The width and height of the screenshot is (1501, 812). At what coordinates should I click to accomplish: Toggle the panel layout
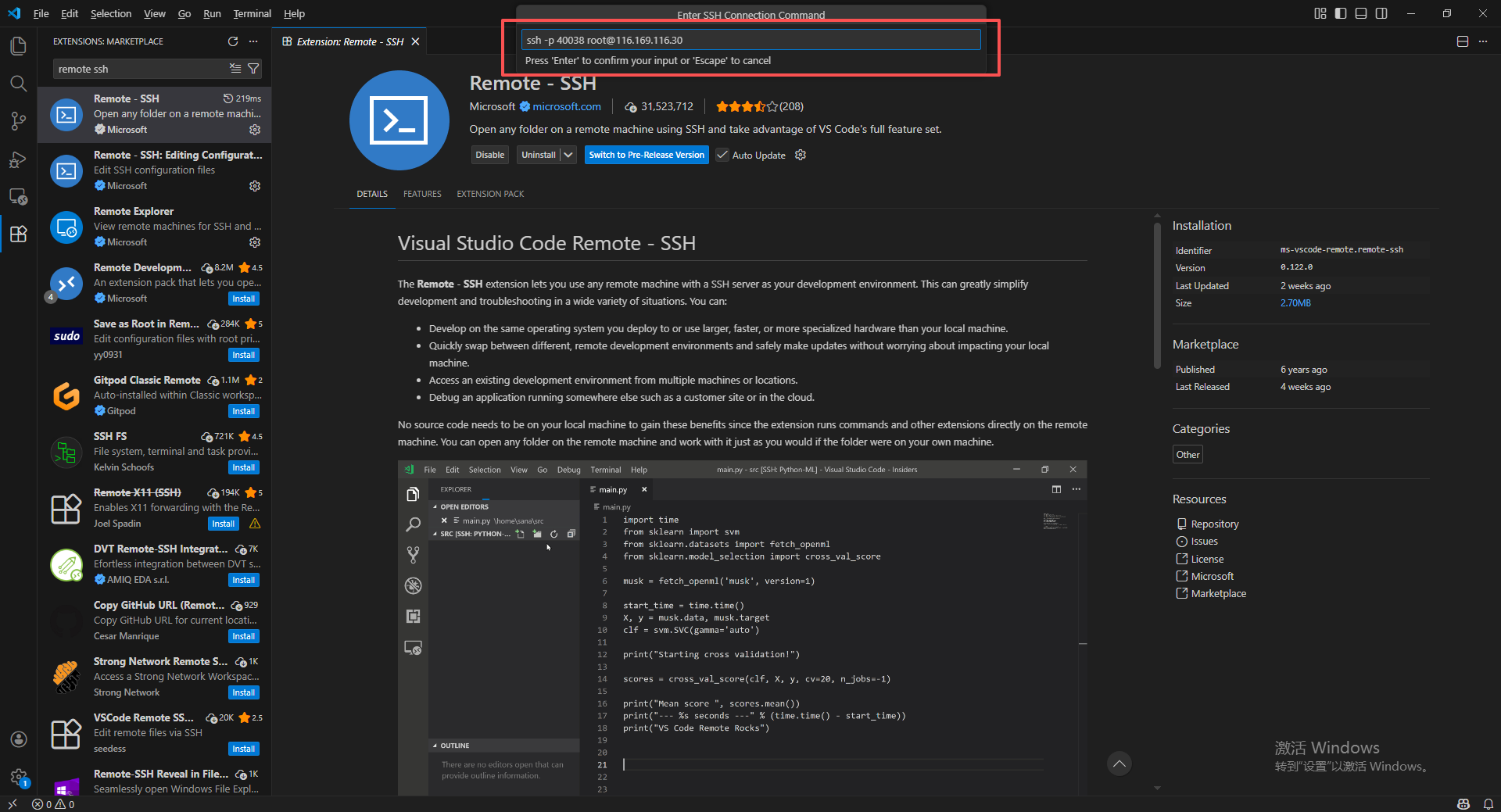[x=1361, y=13]
